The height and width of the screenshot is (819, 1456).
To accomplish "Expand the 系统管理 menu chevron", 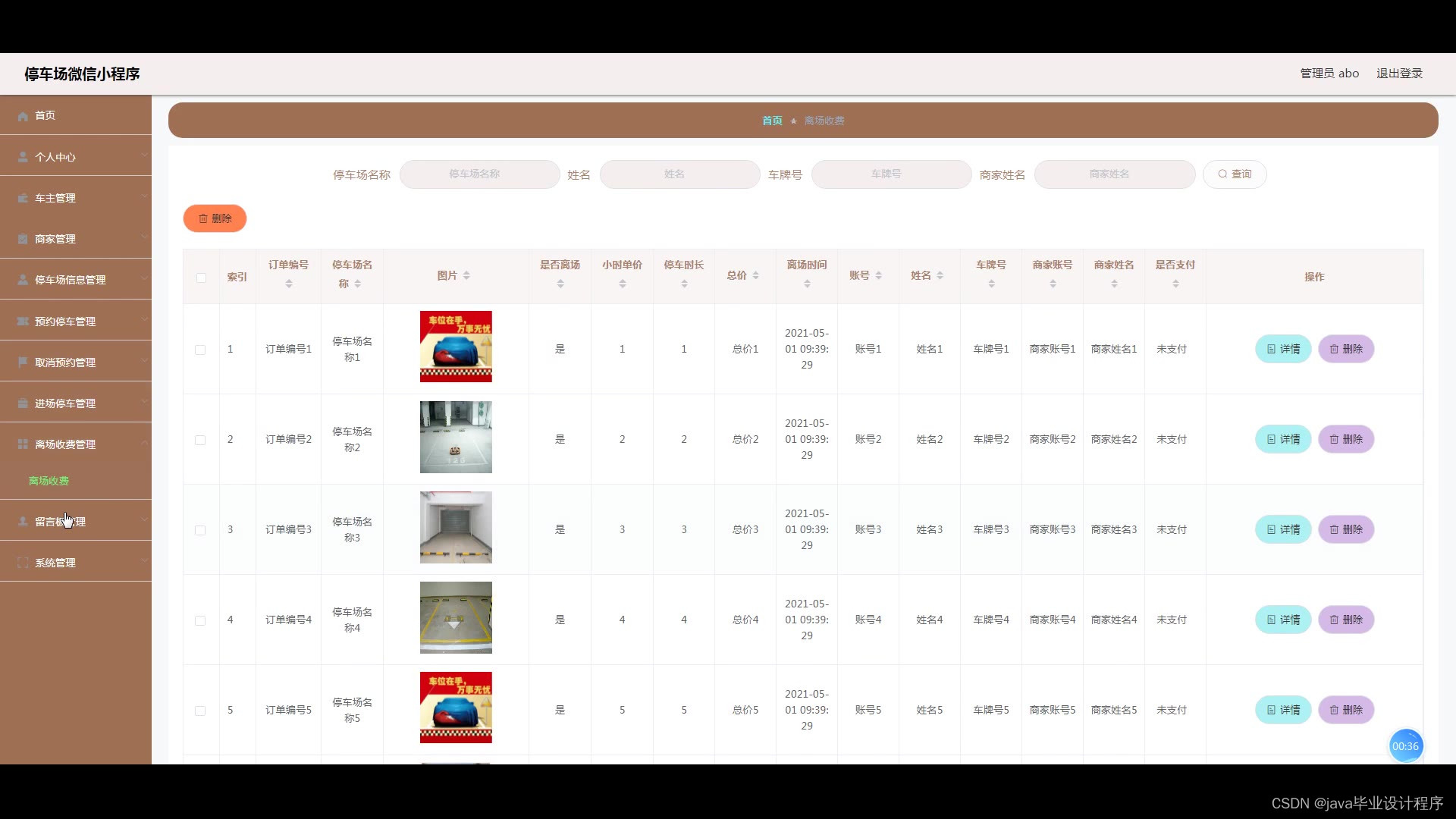I will pyautogui.click(x=144, y=561).
